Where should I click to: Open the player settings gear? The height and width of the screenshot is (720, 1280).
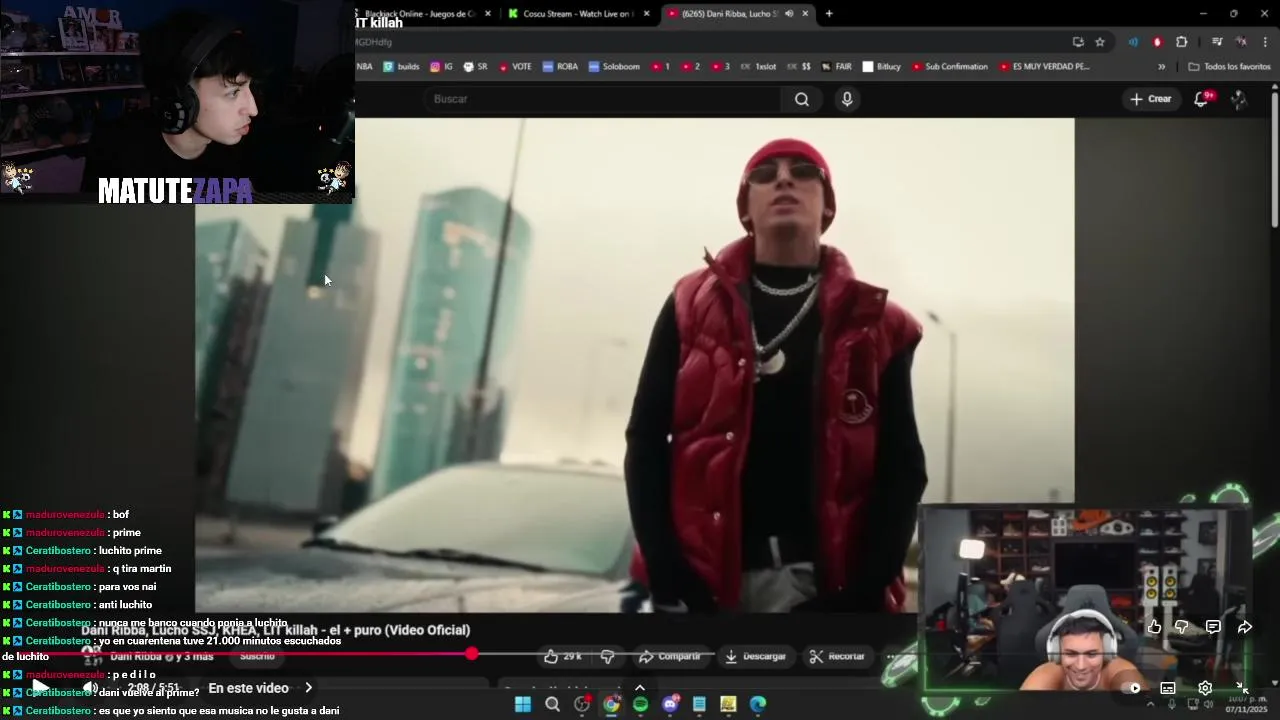pyautogui.click(x=1205, y=688)
